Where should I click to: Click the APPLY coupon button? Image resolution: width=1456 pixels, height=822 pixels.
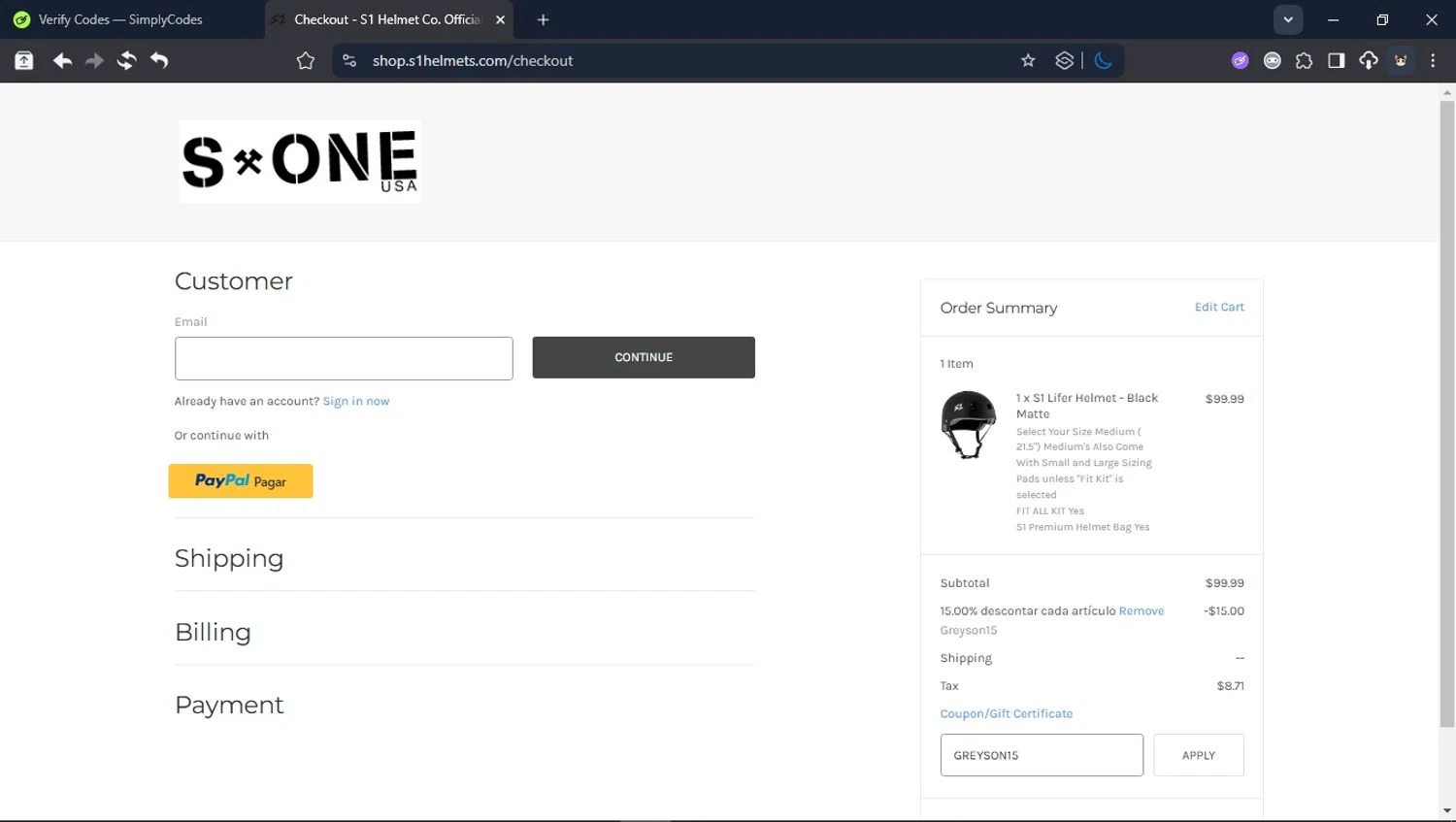(x=1199, y=755)
